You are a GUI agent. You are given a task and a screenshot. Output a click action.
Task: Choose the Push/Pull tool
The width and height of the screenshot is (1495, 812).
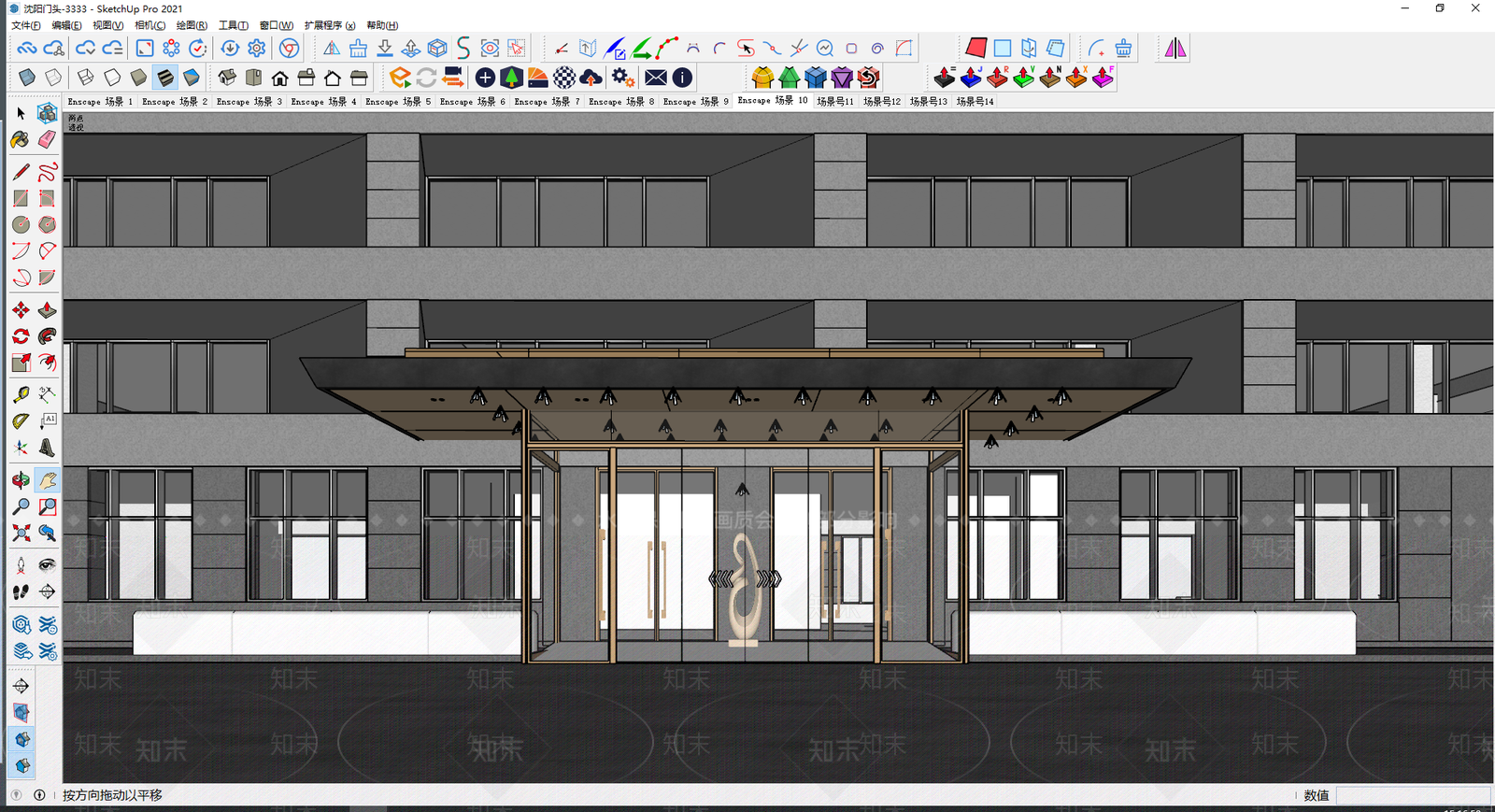tap(47, 309)
